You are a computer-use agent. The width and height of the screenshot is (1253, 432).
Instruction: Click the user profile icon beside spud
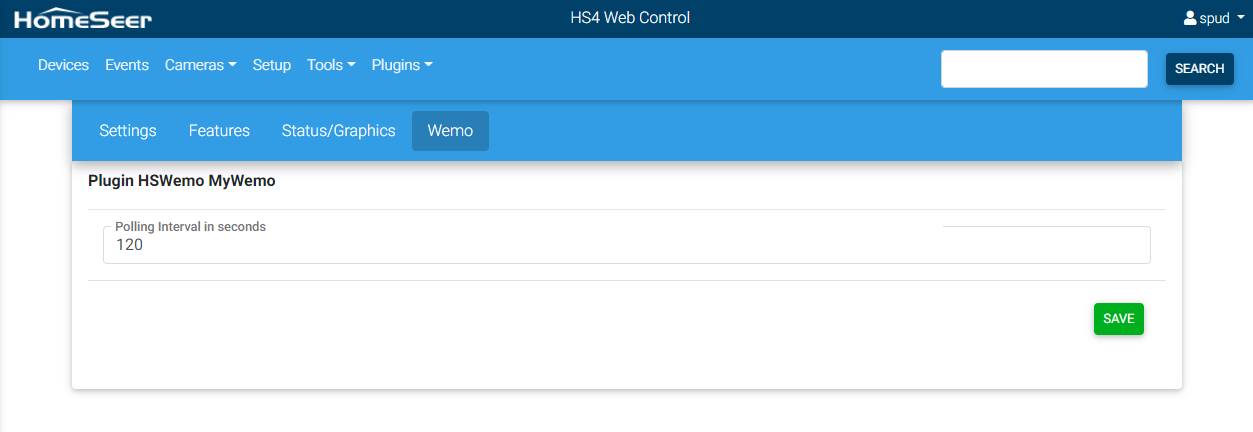point(1189,18)
